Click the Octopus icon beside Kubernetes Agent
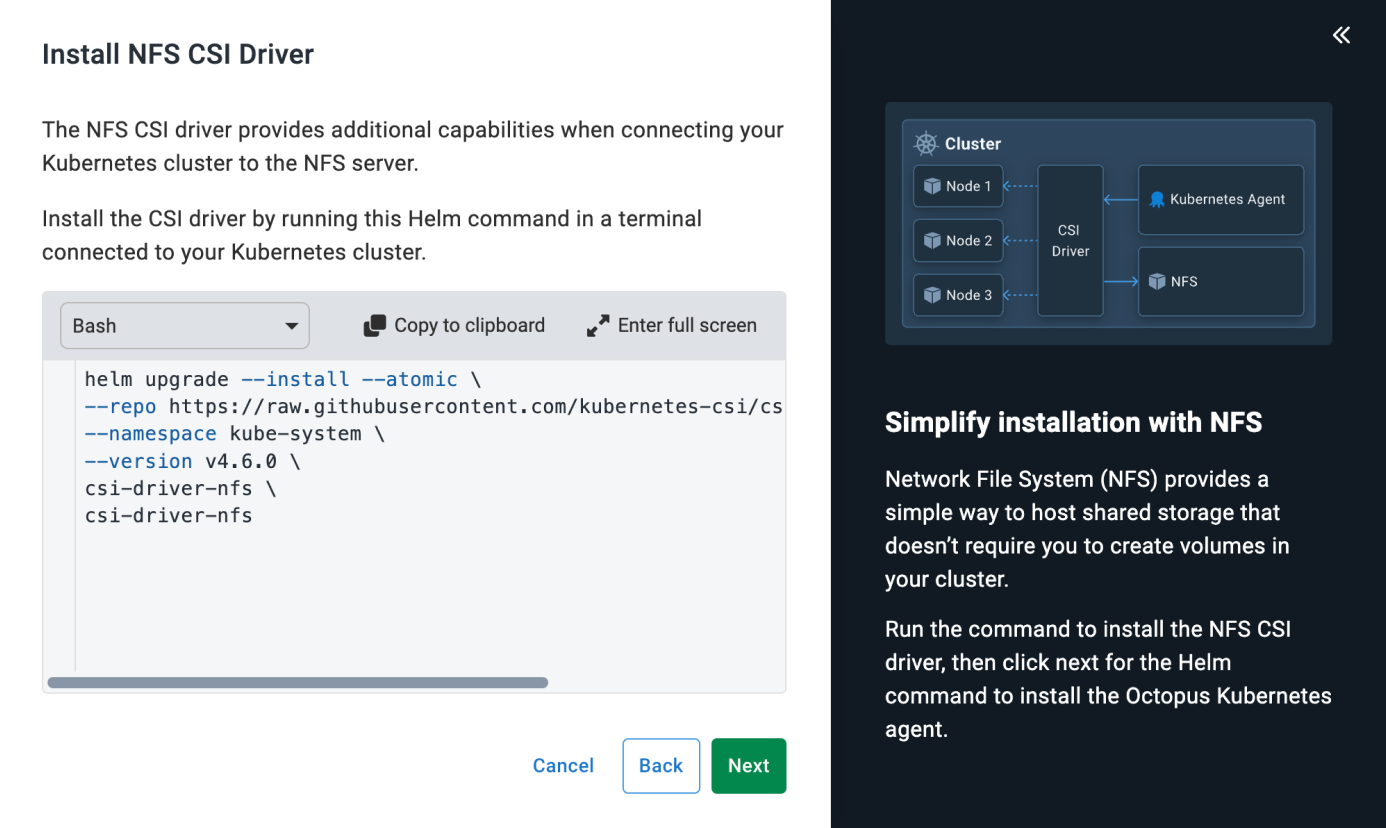The image size is (1386, 828). 1157,199
